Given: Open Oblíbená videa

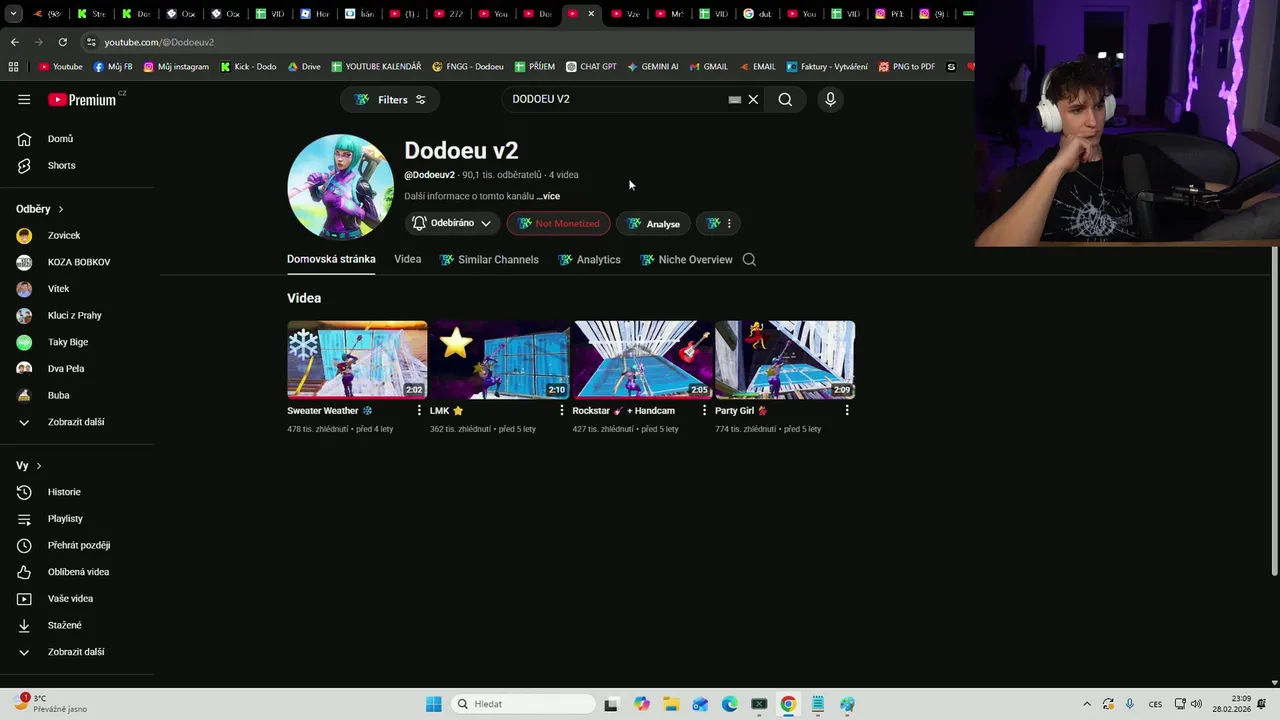Looking at the screenshot, I should pos(77,572).
